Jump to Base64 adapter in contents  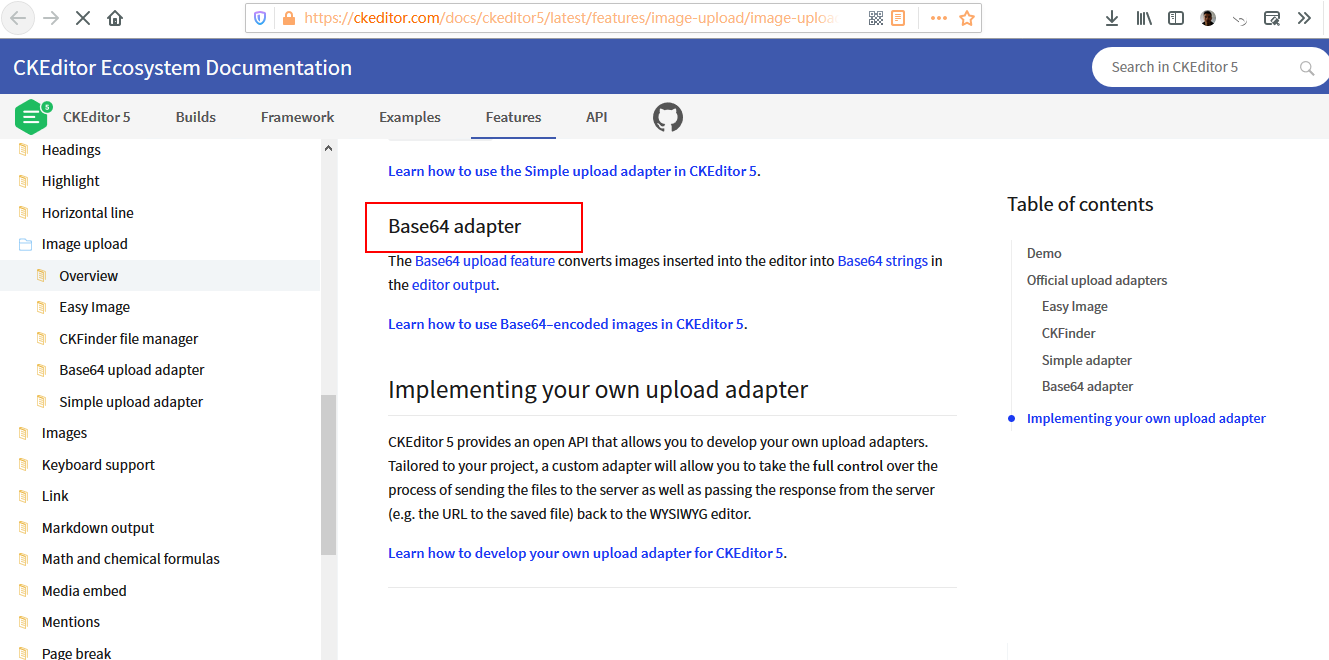[1088, 386]
